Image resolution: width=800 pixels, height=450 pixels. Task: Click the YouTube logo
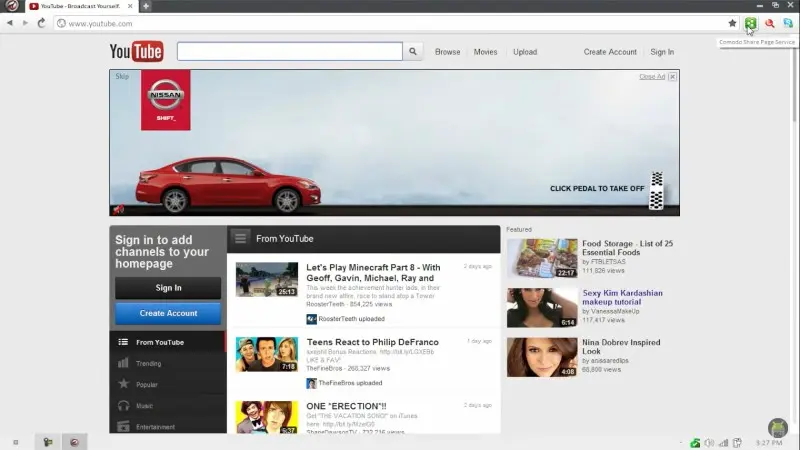pyautogui.click(x=136, y=52)
